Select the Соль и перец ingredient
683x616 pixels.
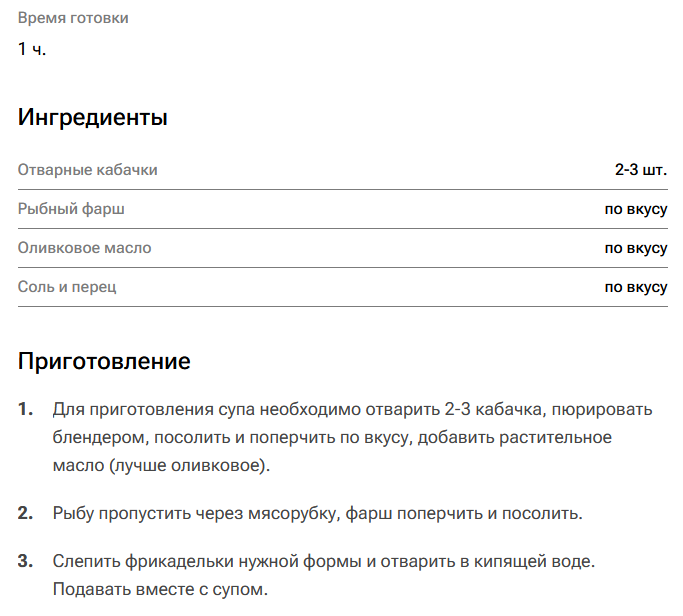67,287
